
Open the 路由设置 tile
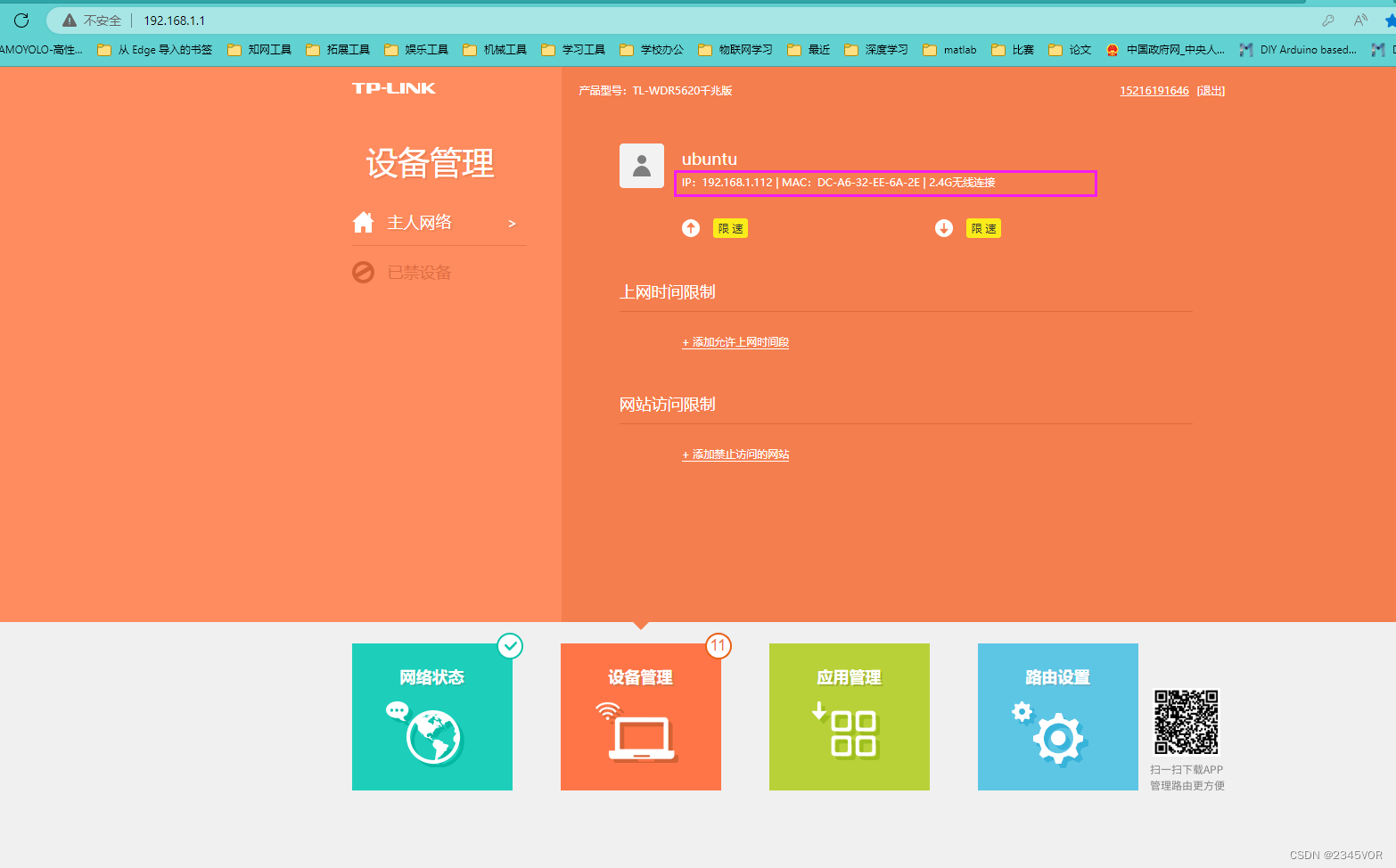(1058, 717)
